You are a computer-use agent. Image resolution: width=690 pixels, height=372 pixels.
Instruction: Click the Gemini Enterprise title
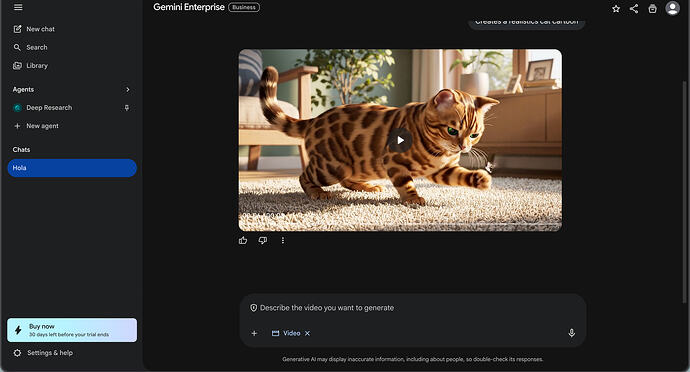pos(189,7)
